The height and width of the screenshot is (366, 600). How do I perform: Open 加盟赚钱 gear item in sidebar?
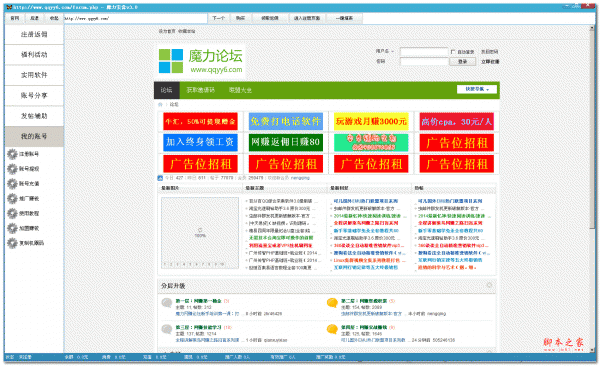tap(23, 228)
